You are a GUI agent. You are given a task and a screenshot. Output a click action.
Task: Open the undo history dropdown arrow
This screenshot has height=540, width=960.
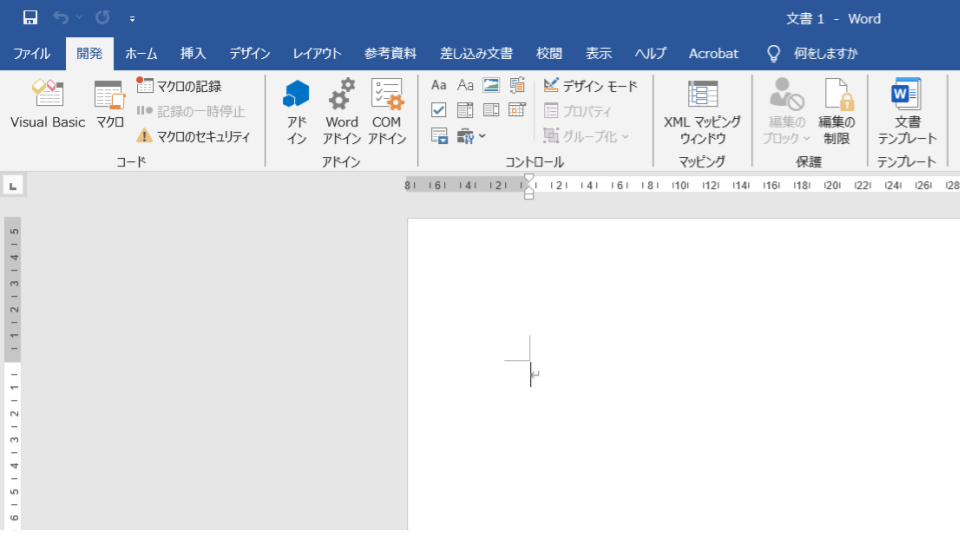point(80,18)
